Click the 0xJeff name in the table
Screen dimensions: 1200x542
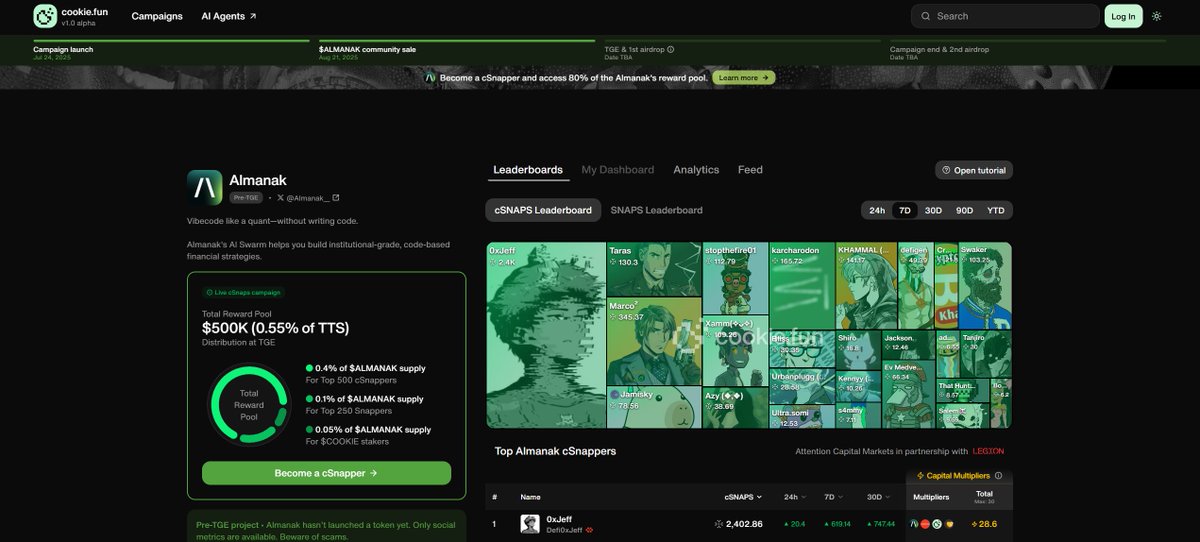[559, 519]
